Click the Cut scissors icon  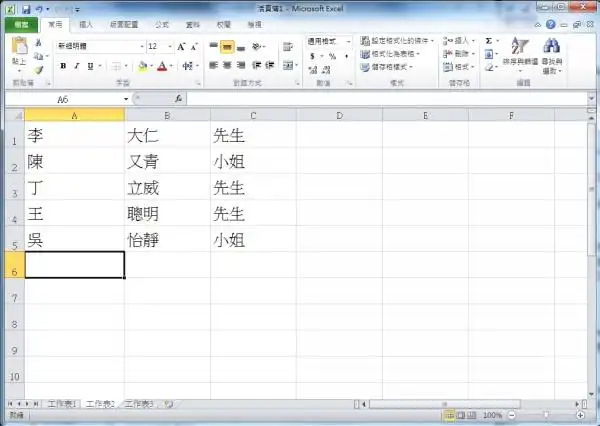coord(38,43)
